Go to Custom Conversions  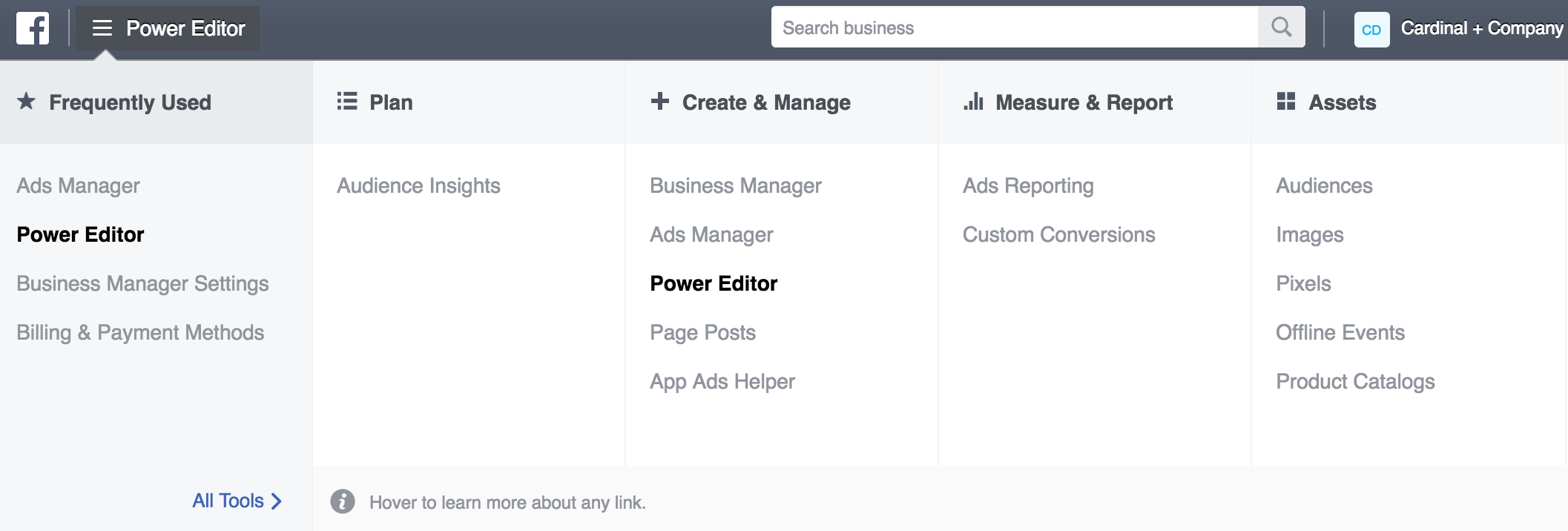pyautogui.click(x=1058, y=234)
